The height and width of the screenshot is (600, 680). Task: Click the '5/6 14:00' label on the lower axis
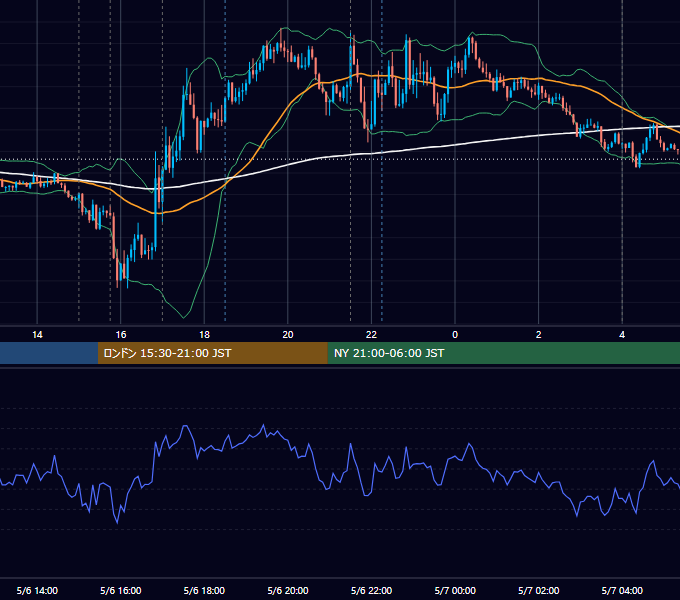(37, 590)
